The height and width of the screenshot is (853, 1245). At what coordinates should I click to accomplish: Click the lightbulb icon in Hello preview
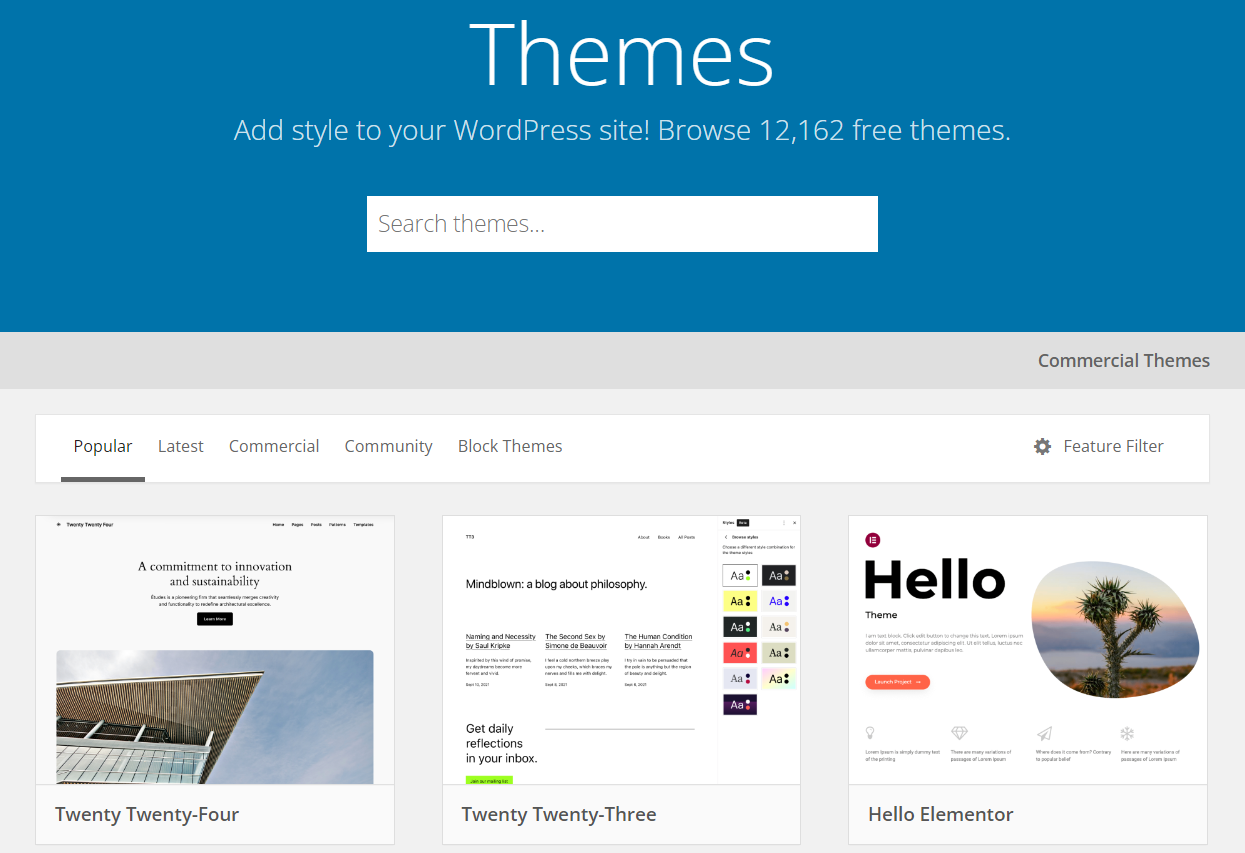[x=870, y=733]
